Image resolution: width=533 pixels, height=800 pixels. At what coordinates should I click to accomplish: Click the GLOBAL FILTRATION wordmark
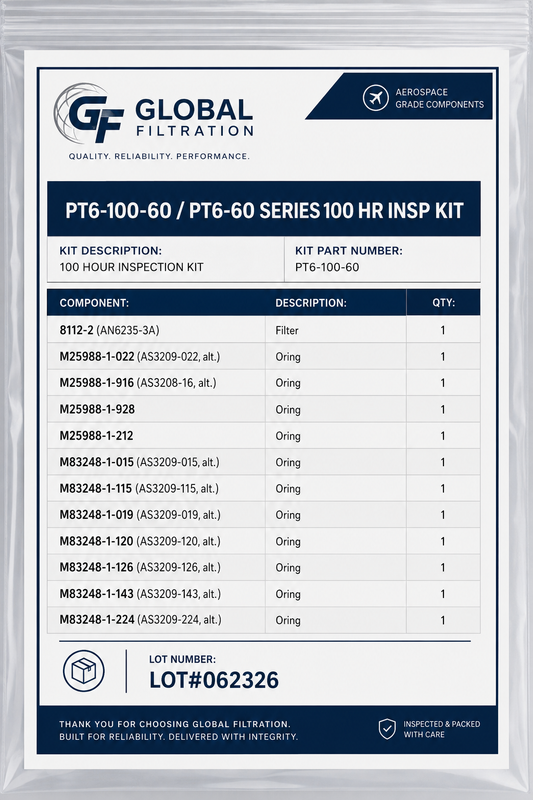194,118
